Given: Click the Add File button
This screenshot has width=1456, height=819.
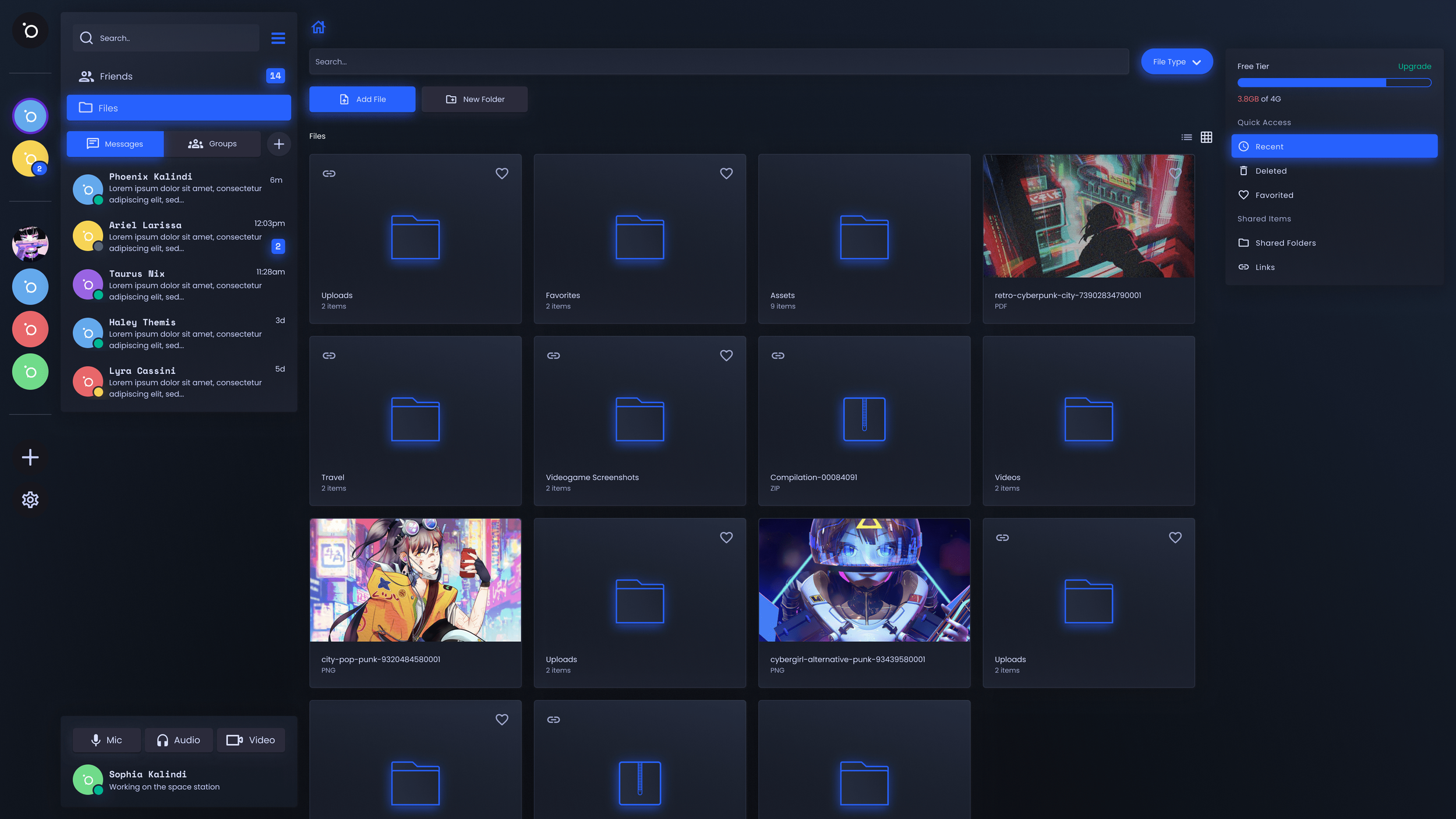Looking at the screenshot, I should (x=362, y=100).
